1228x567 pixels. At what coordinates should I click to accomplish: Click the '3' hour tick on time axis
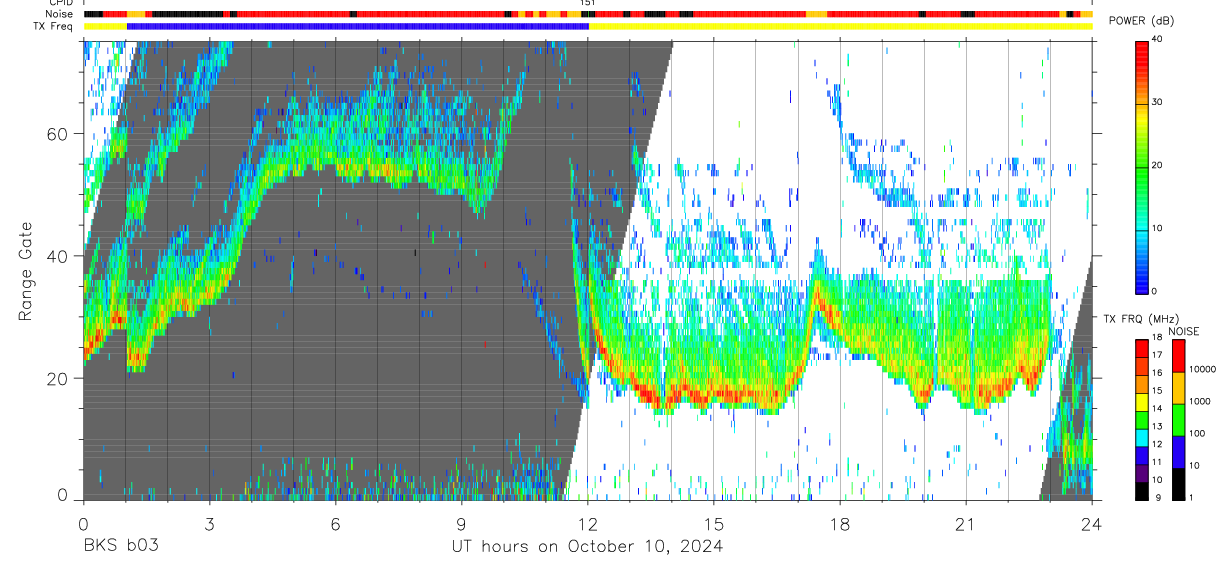pyautogui.click(x=209, y=524)
